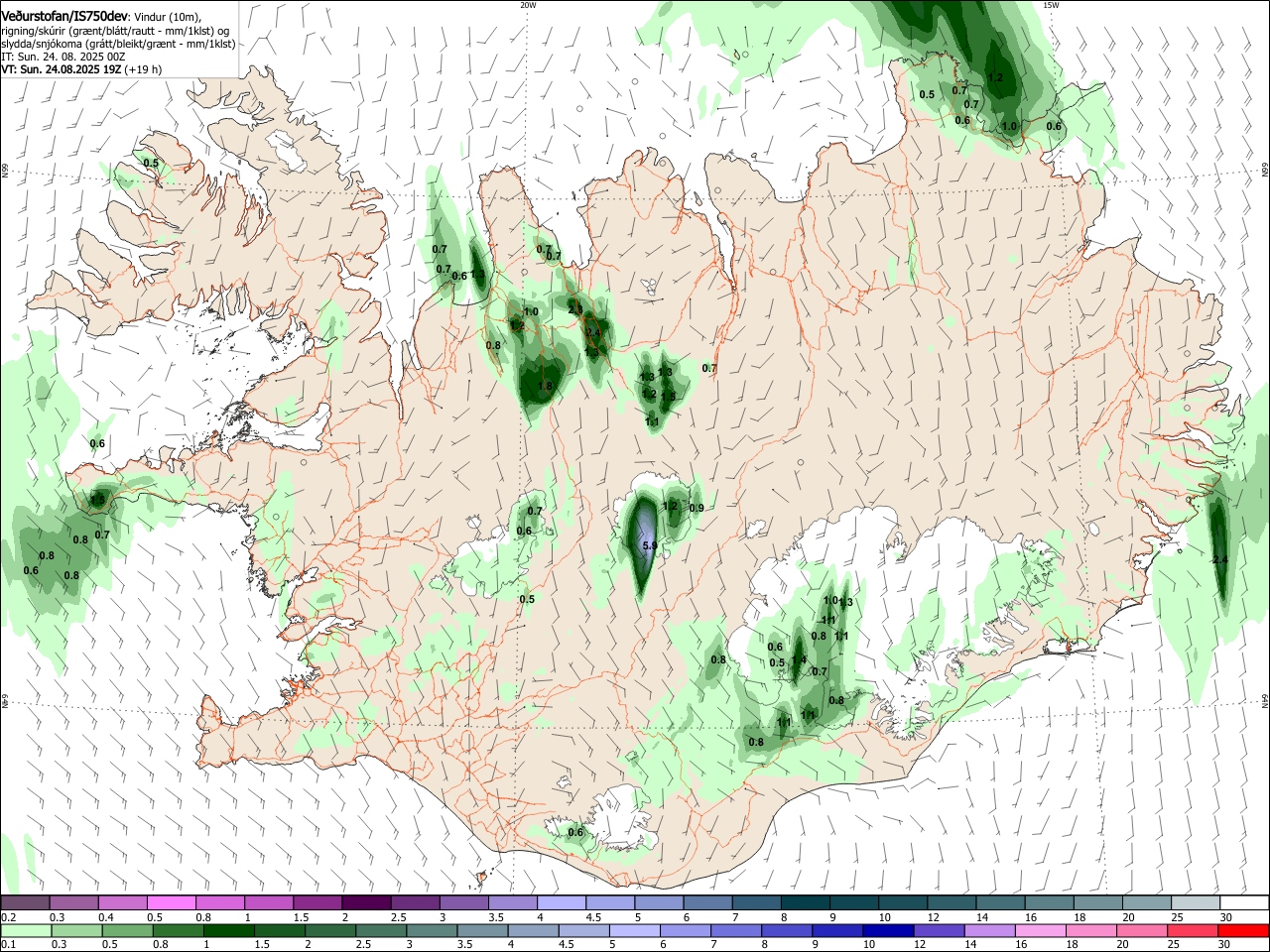Pick the darkest green 1 swatch, bottom legend row
The width and height of the screenshot is (1270, 952).
(x=228, y=930)
